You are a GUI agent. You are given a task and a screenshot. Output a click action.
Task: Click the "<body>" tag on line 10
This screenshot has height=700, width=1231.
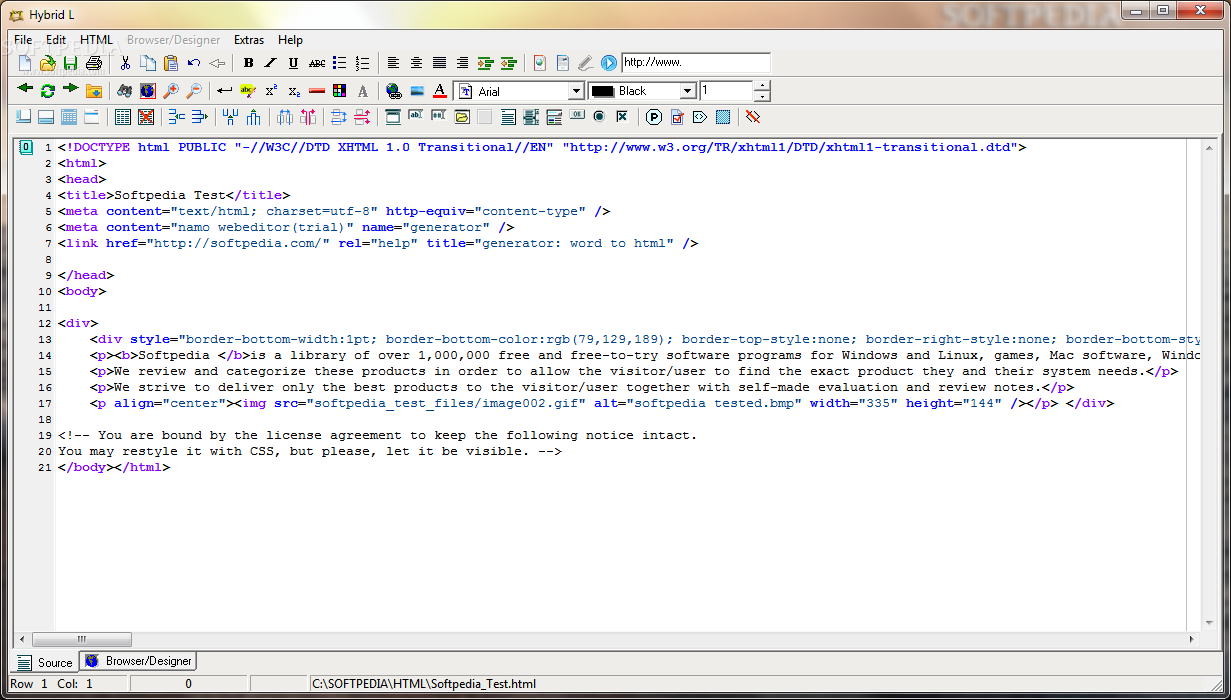pos(82,291)
